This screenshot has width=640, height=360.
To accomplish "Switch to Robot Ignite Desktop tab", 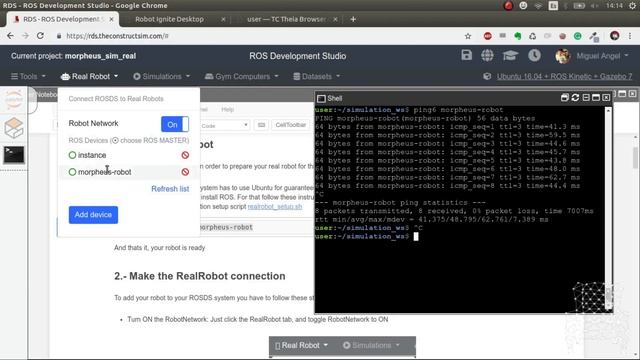I will point(169,19).
